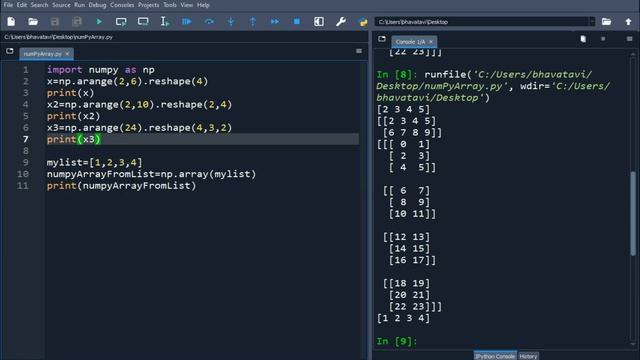
Task: Click the 'mylist=[1,2,3,4]' code line
Action: point(94,162)
